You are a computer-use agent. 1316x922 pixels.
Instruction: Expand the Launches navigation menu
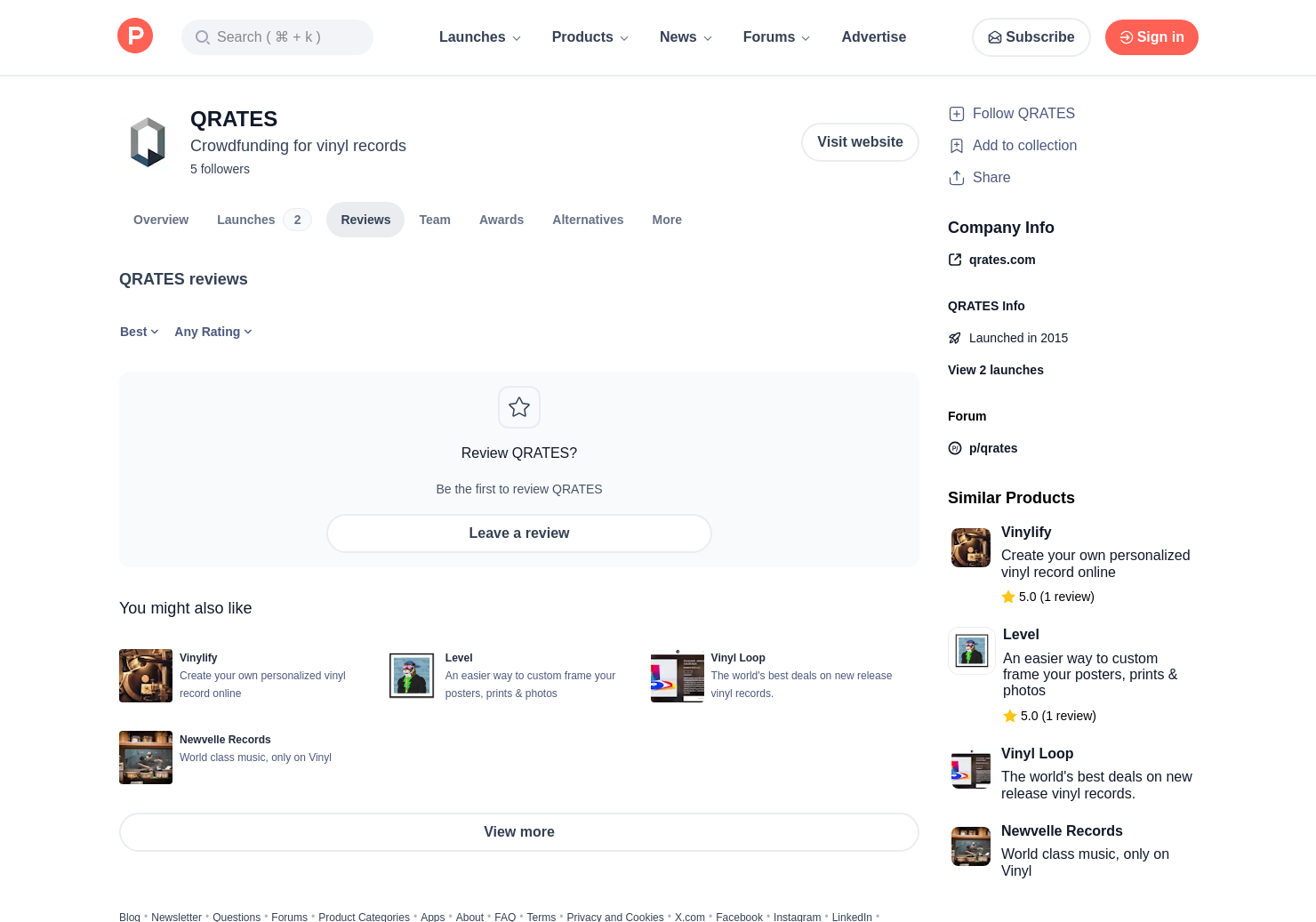(x=480, y=37)
